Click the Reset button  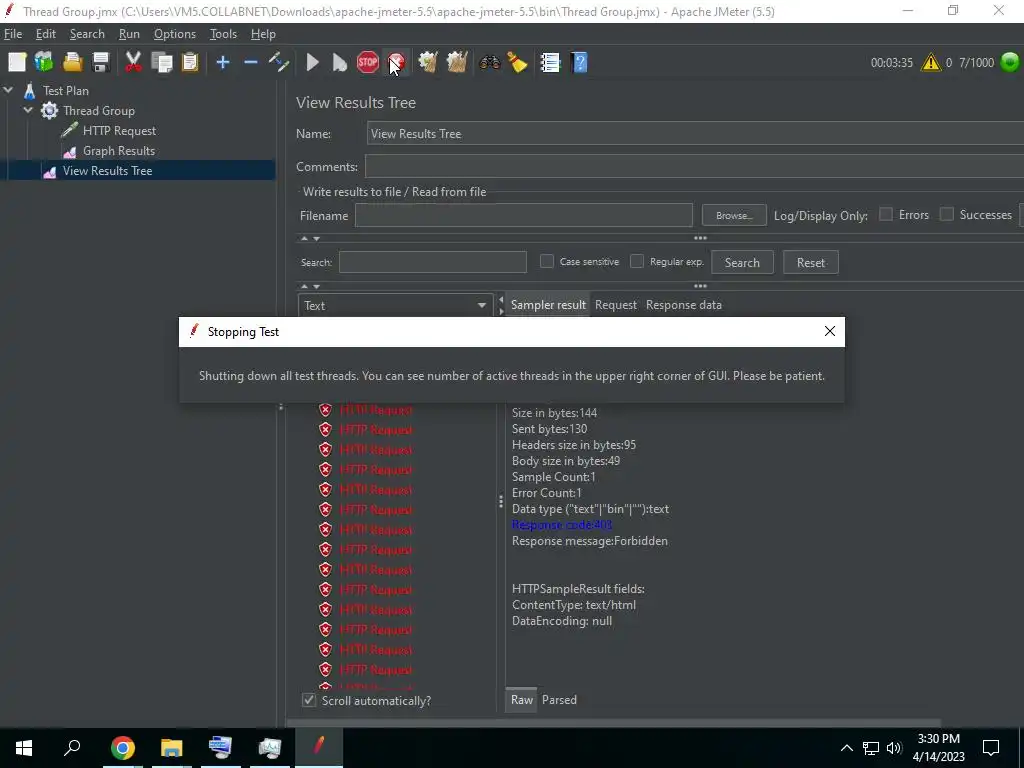810,263
